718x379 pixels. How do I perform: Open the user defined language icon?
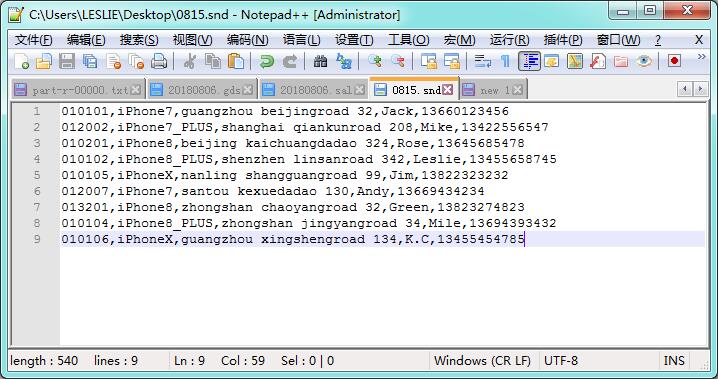[x=552, y=61]
